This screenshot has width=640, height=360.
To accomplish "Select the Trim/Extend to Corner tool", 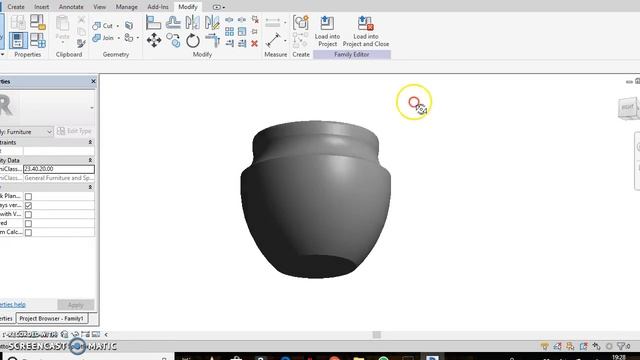I will coord(212,40).
